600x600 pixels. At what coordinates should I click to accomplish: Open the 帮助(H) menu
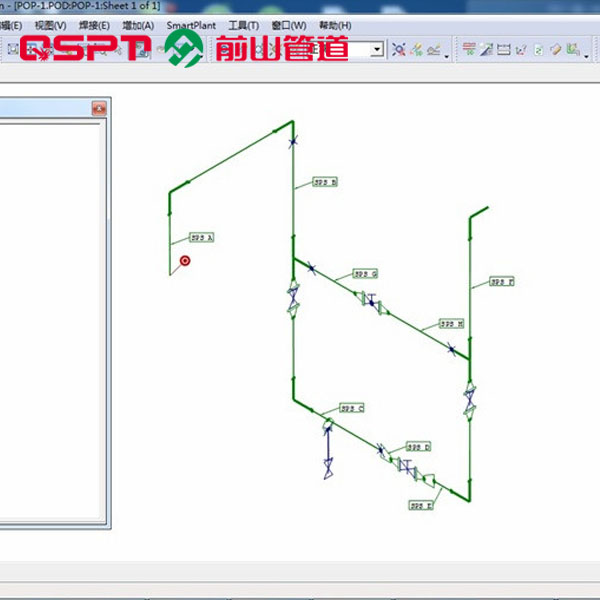334,25
